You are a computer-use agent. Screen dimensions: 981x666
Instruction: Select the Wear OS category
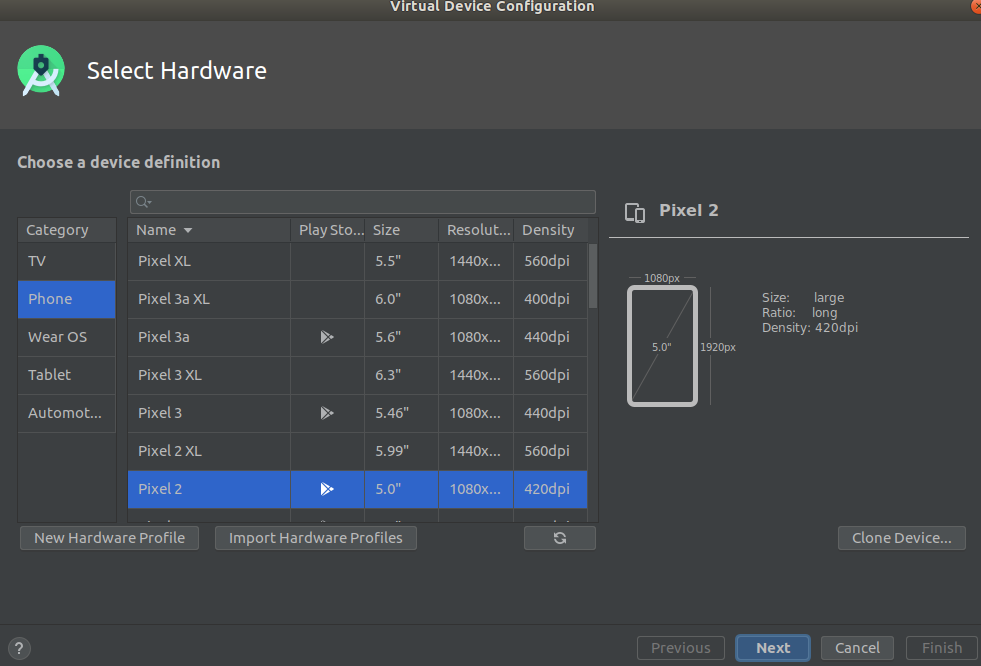click(x=67, y=337)
